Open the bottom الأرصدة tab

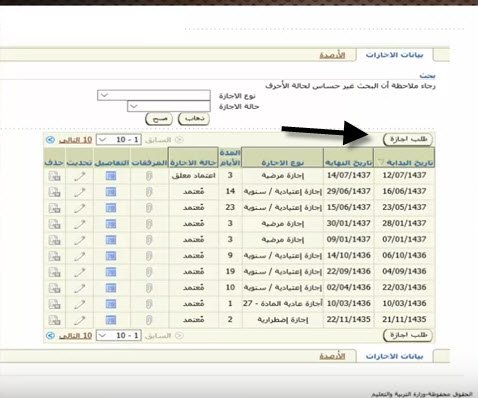pyautogui.click(x=332, y=356)
